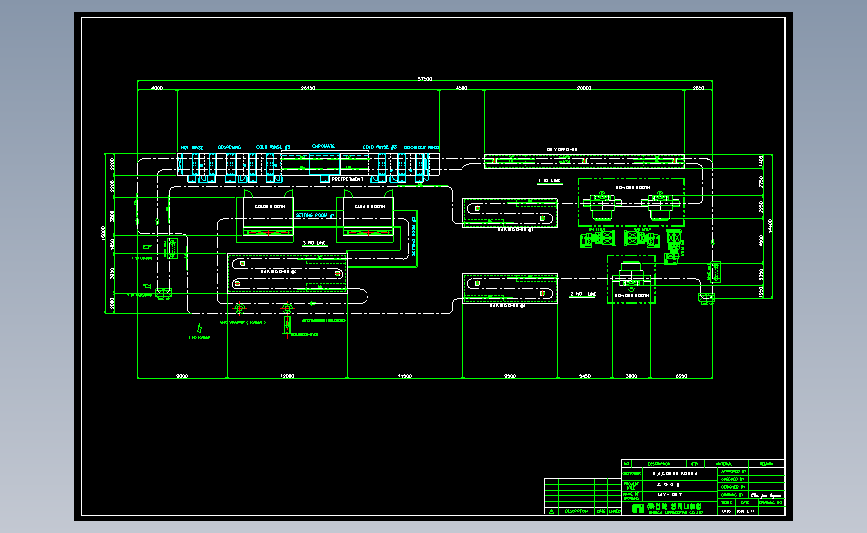
Task: Select the lower sanding booth label
Action: [x=632, y=296]
